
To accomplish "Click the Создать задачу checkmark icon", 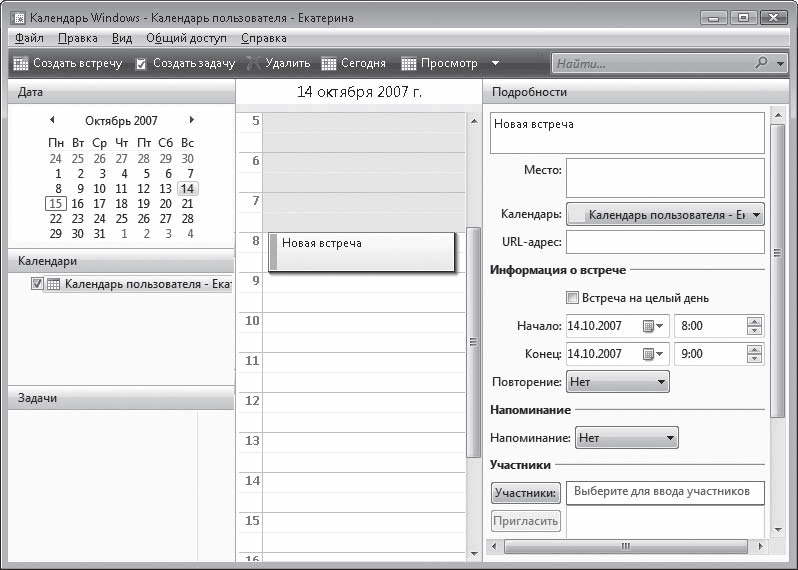I will click(141, 64).
